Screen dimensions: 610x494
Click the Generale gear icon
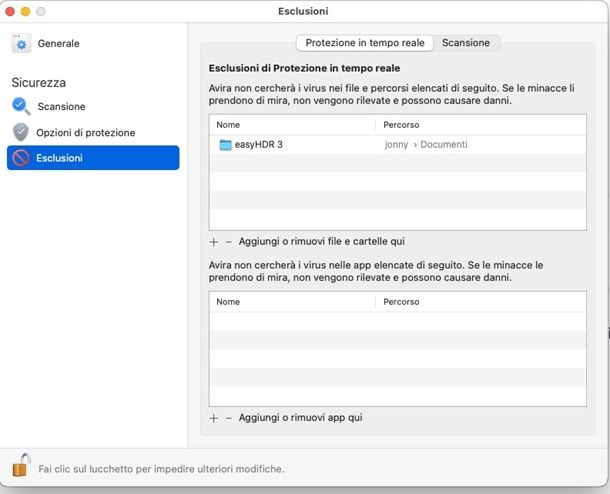tap(21, 43)
